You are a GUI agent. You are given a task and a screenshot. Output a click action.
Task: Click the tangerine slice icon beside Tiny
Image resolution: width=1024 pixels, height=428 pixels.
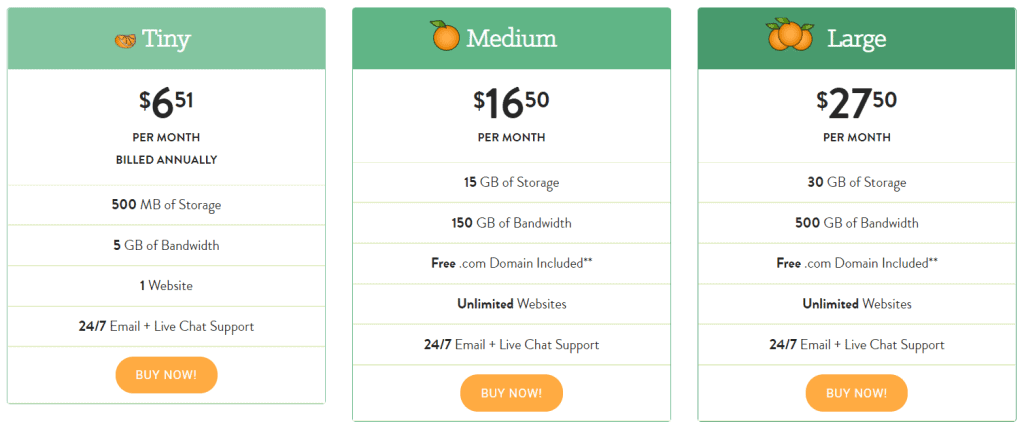pyautogui.click(x=125, y=40)
